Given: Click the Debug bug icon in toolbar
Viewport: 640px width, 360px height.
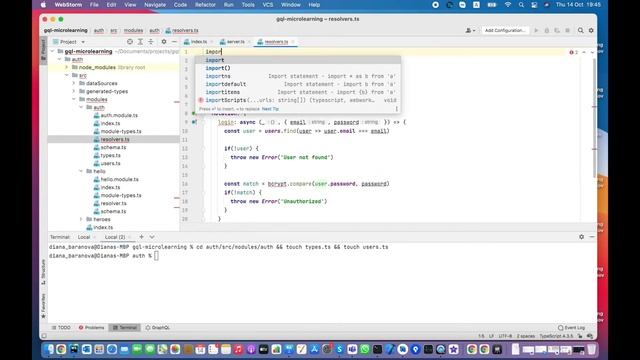Looking at the screenshot, I should point(547,31).
